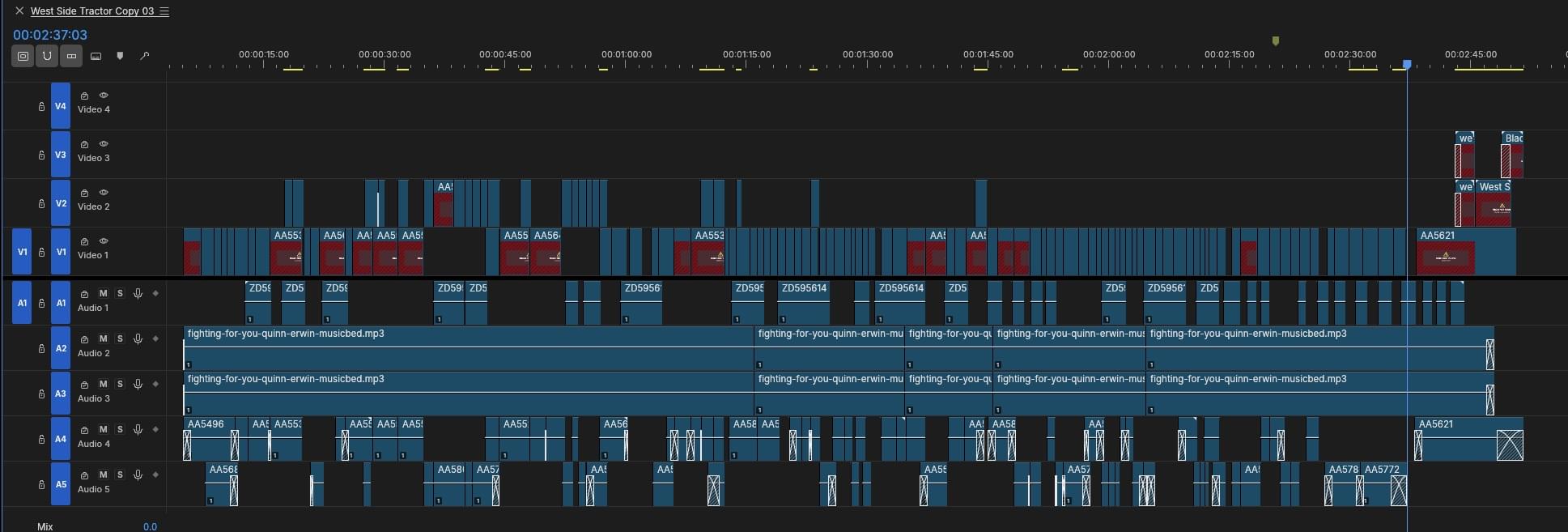Solo the Audio 3 track

tap(120, 384)
